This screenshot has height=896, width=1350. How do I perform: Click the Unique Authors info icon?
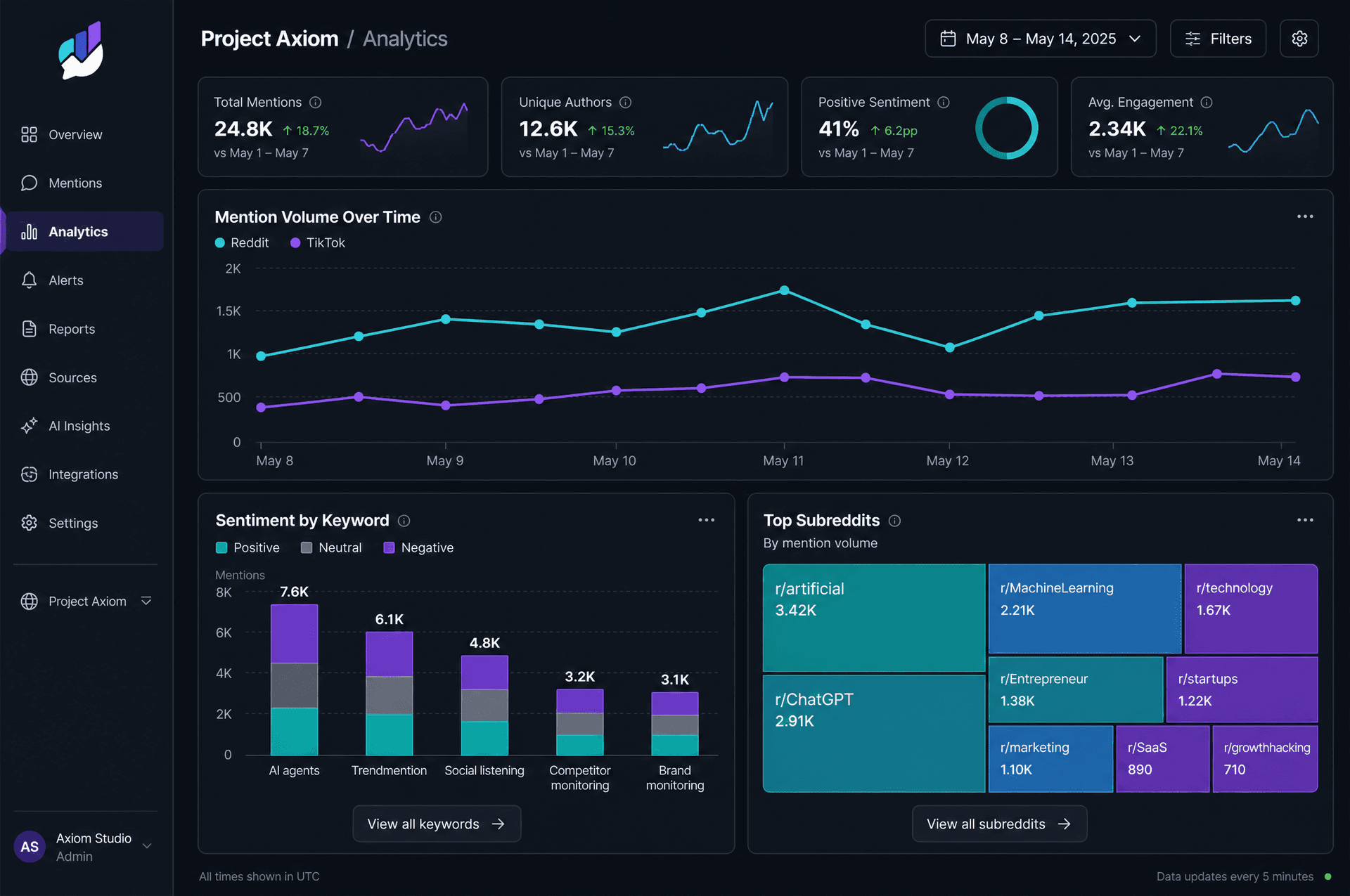tap(625, 102)
